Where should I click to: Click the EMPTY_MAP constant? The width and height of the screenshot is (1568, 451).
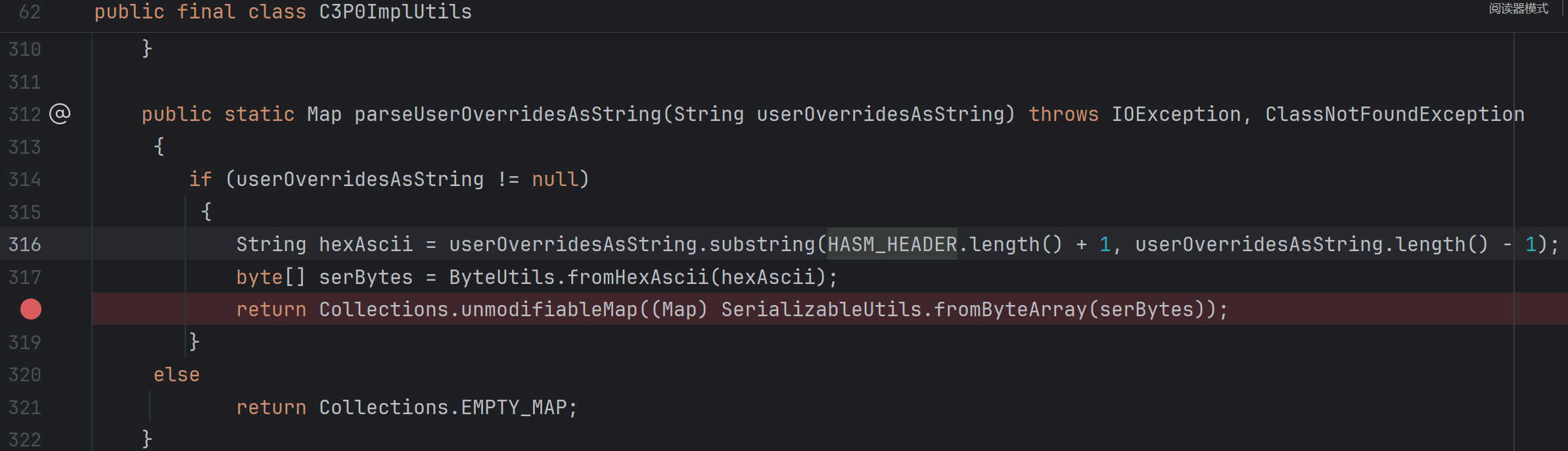514,408
